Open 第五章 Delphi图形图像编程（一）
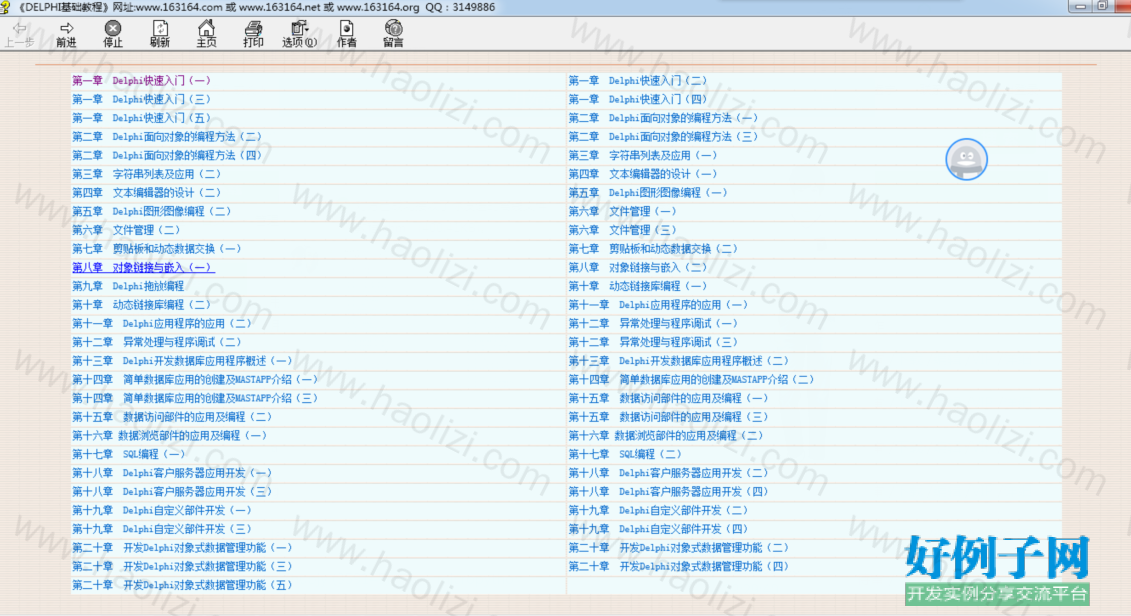The image size is (1131, 616). click(x=648, y=193)
